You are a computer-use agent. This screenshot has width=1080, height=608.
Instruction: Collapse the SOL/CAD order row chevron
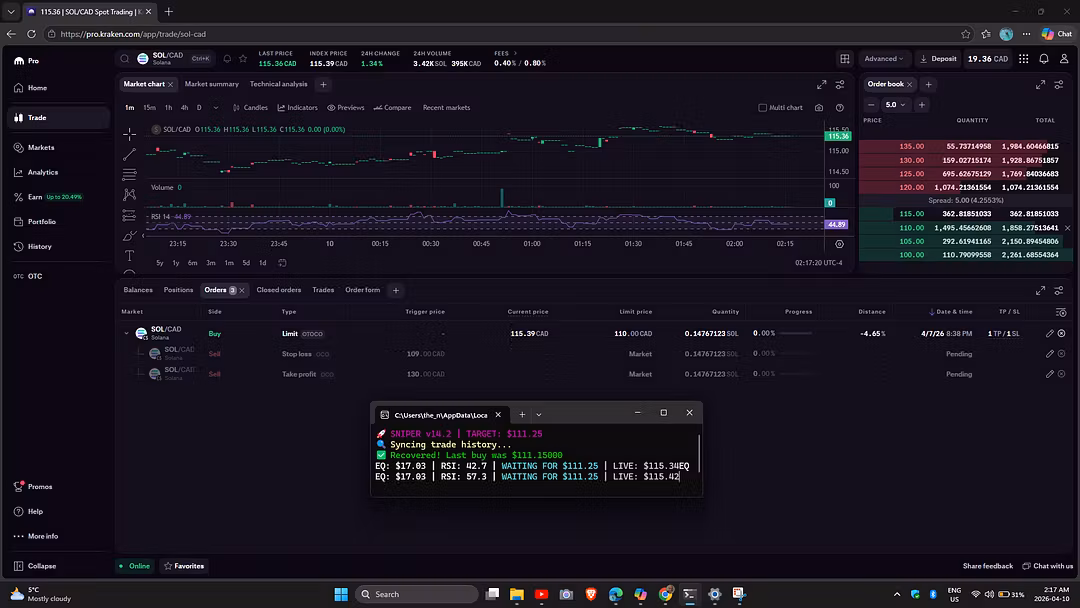(x=126, y=333)
